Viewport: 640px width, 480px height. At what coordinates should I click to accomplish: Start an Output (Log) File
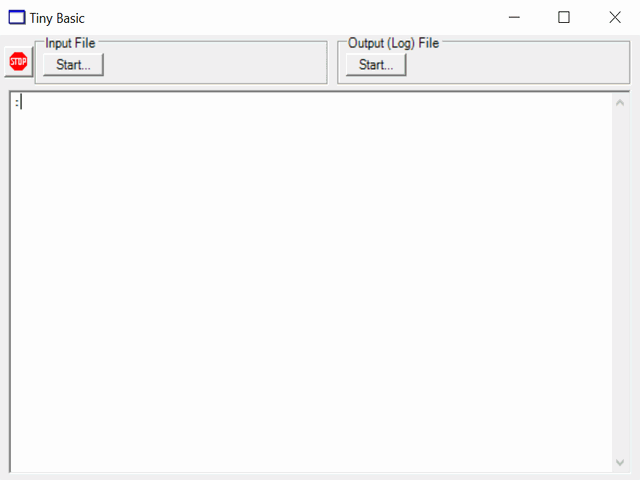(x=376, y=64)
